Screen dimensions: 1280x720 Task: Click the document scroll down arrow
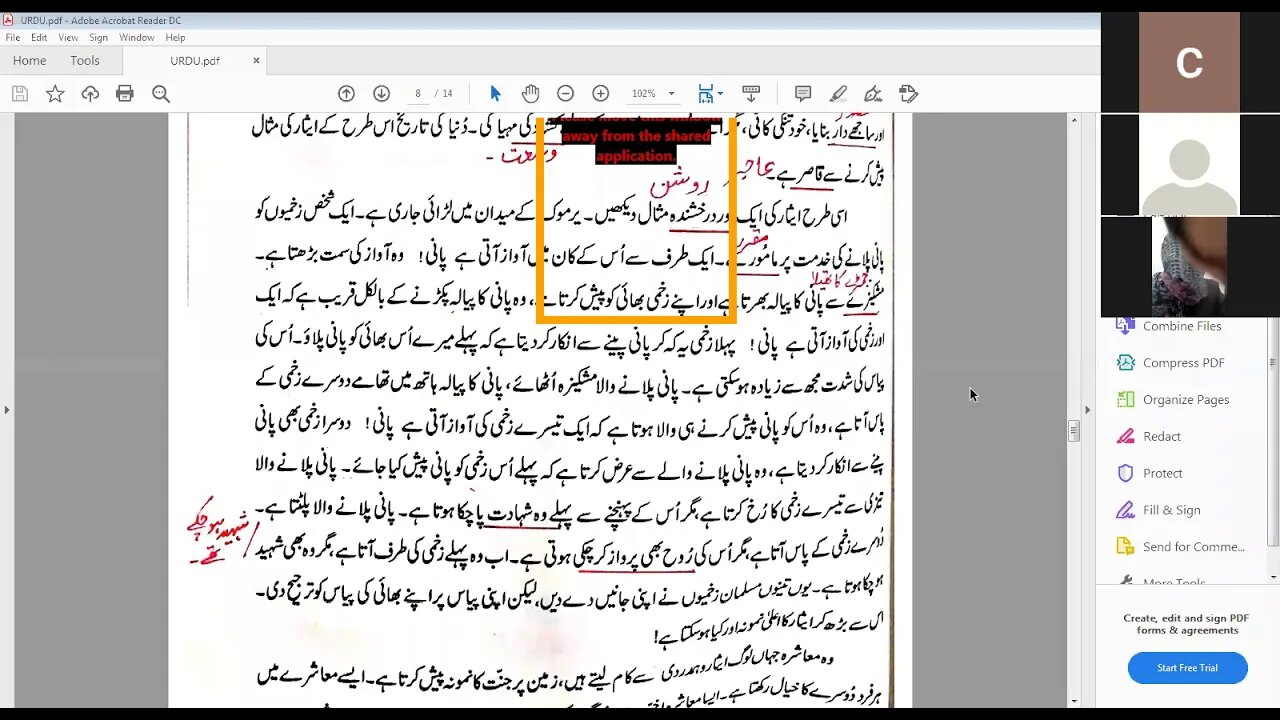[x=1074, y=701]
